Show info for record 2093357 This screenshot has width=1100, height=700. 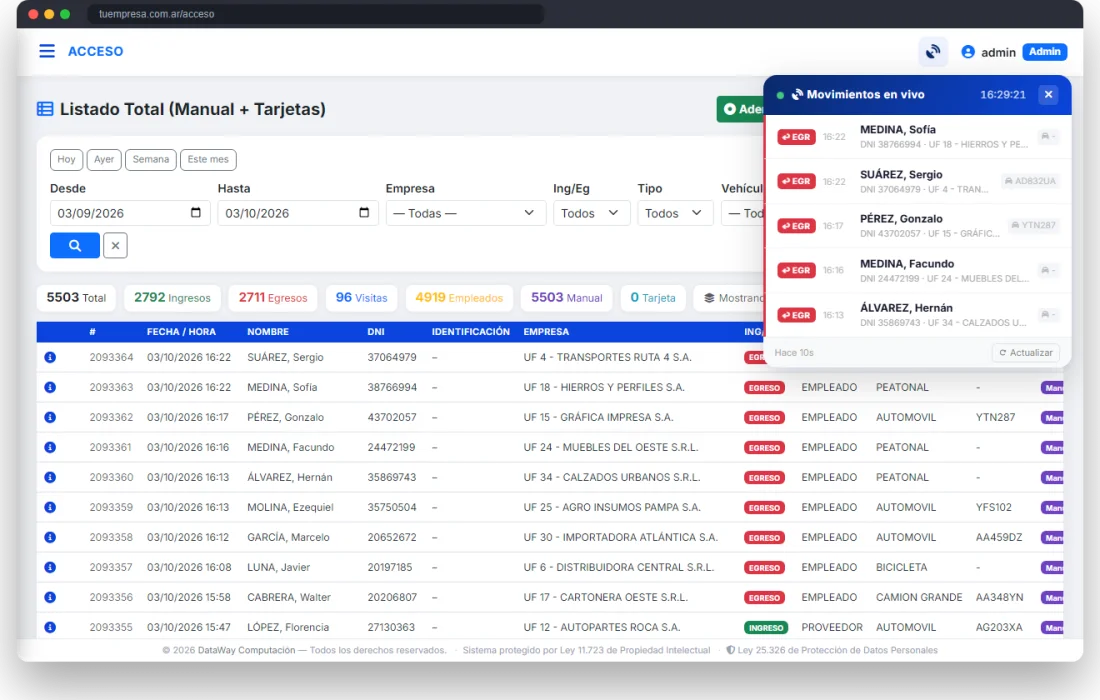coord(50,567)
